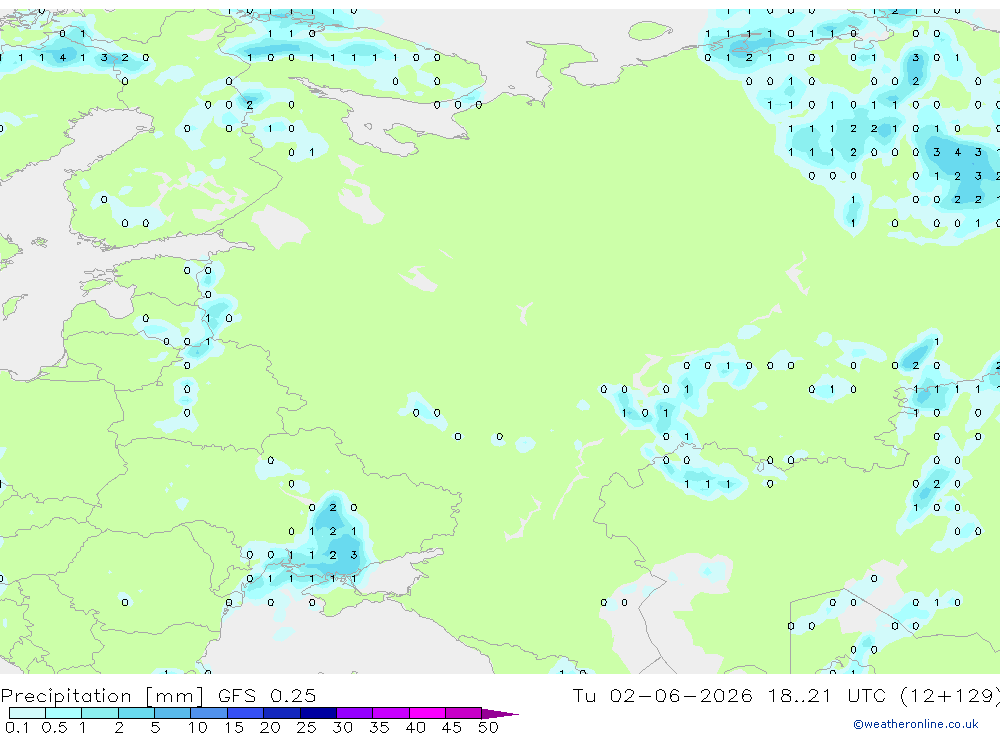This screenshot has width=1000, height=733.
Task: Click the legend label '30'
Action: click(342, 727)
